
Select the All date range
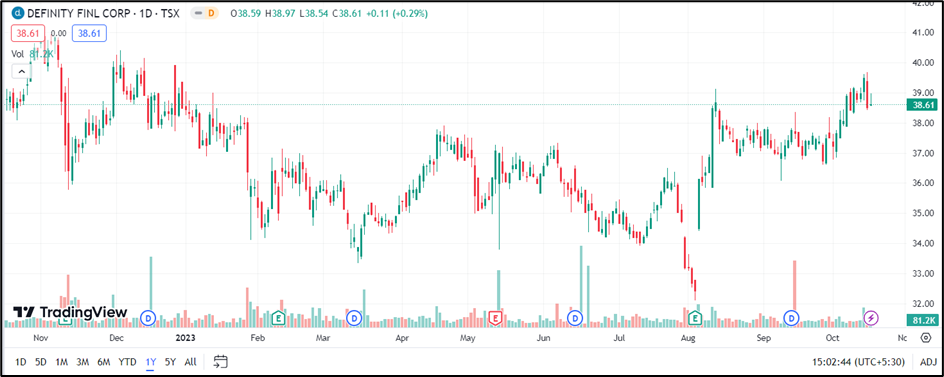[190, 362]
